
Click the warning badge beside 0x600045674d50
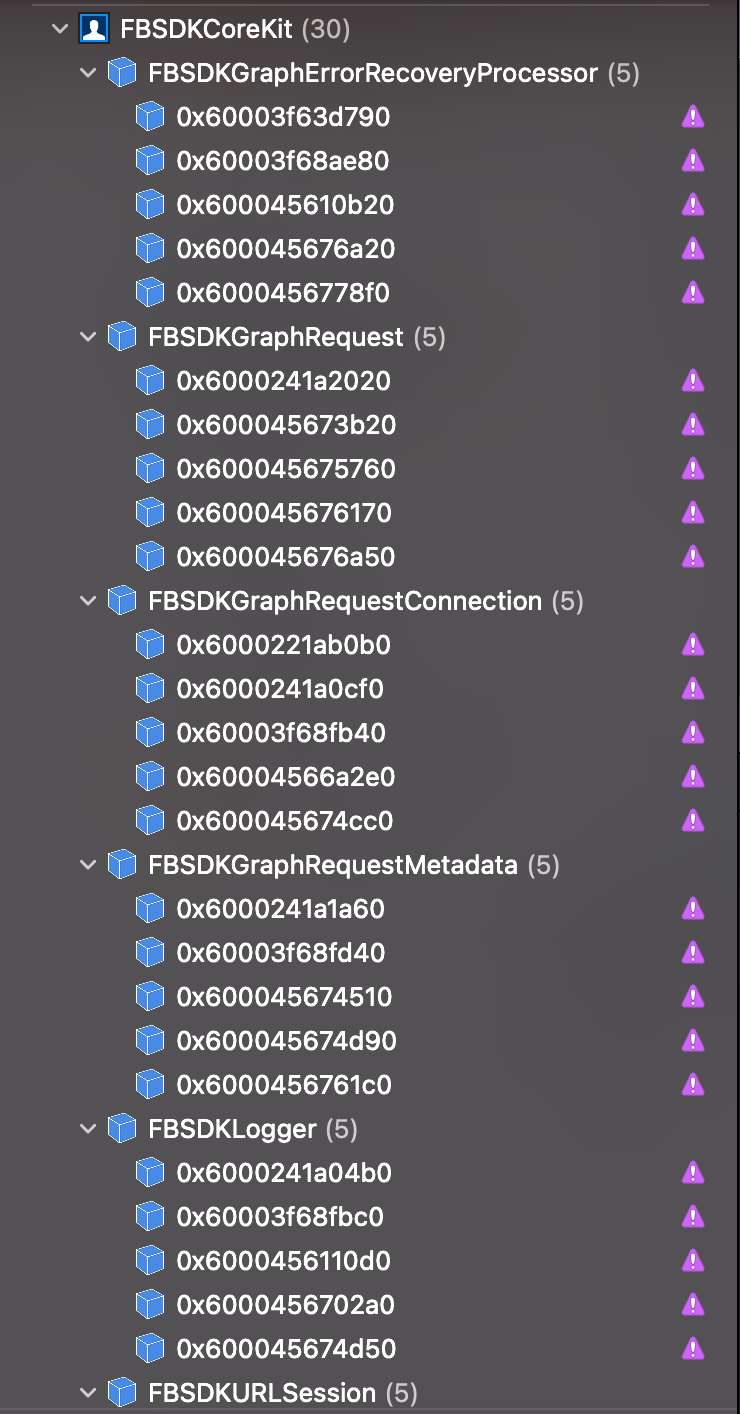pyautogui.click(x=692, y=1348)
